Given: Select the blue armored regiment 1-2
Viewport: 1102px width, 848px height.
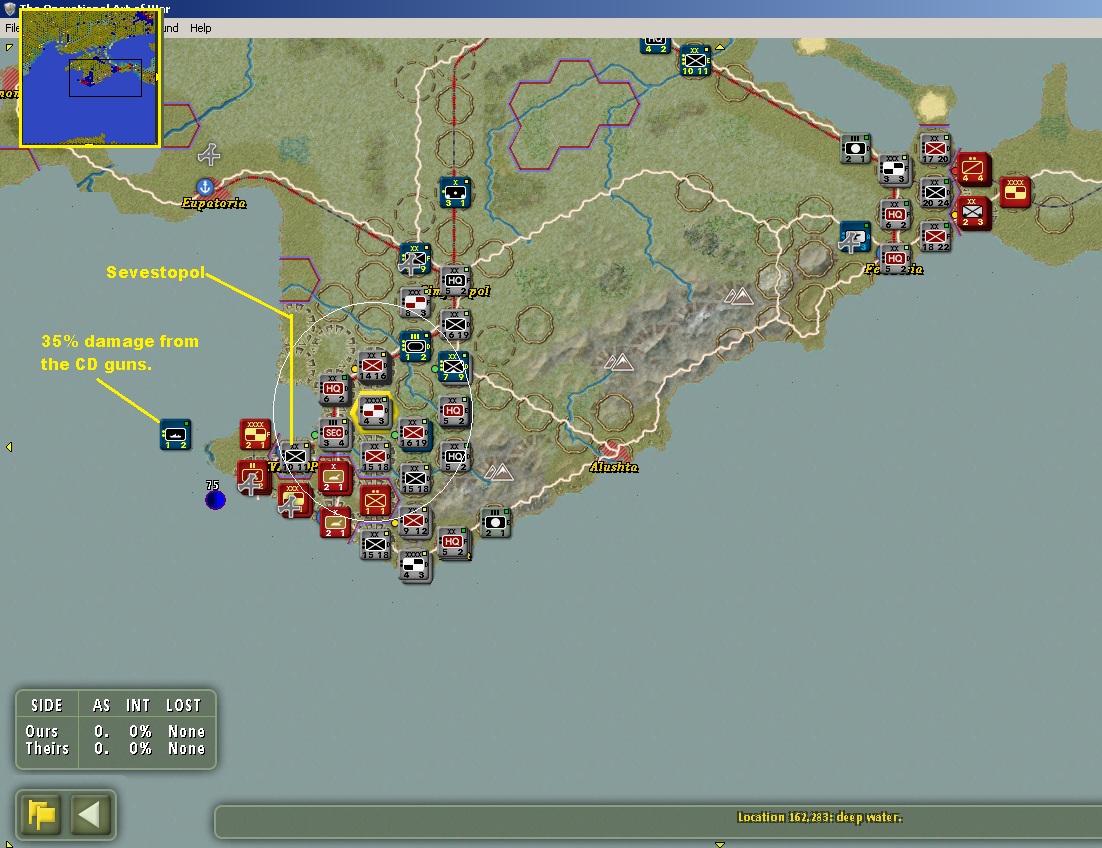Looking at the screenshot, I should tap(415, 347).
